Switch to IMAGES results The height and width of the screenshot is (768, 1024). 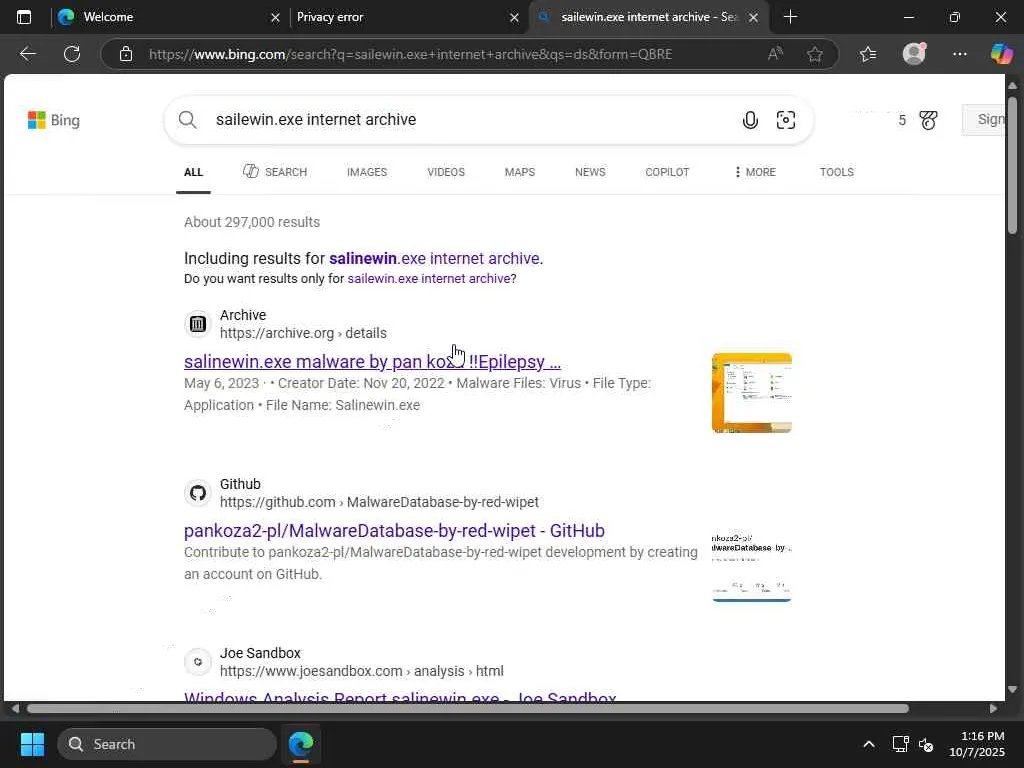(x=367, y=172)
